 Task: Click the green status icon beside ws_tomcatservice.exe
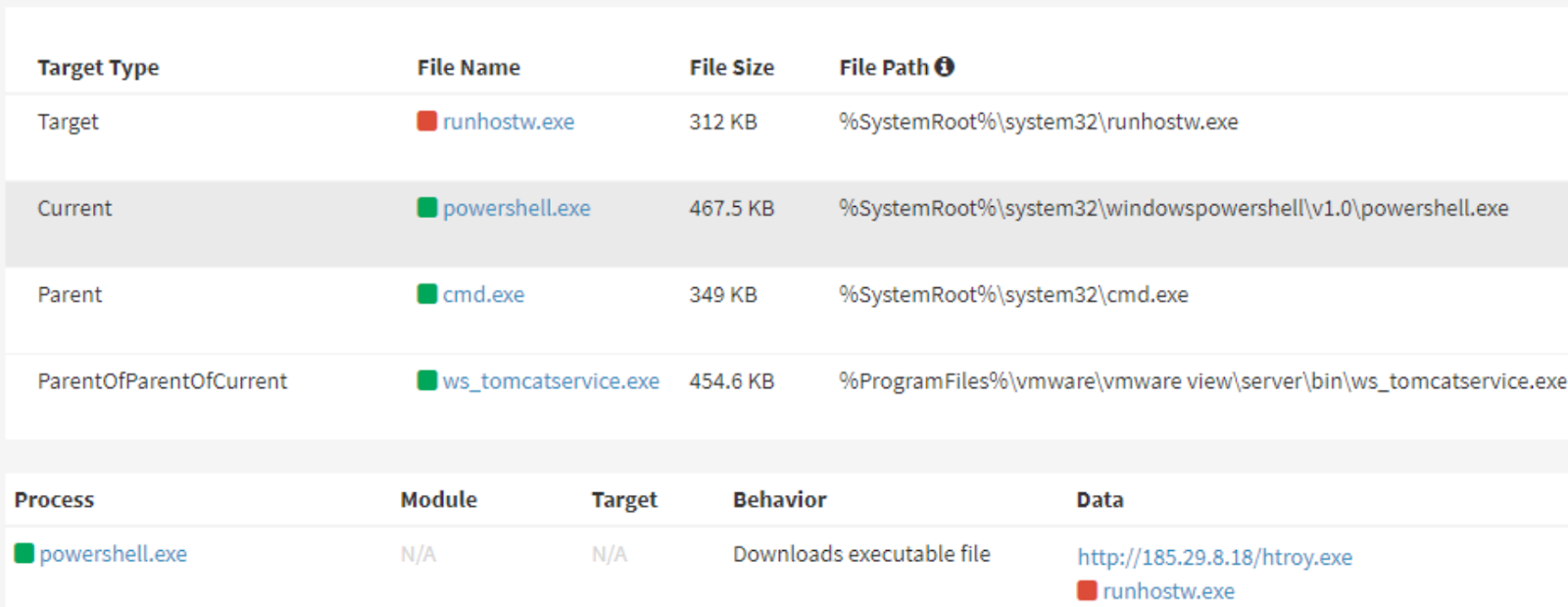pyautogui.click(x=426, y=379)
